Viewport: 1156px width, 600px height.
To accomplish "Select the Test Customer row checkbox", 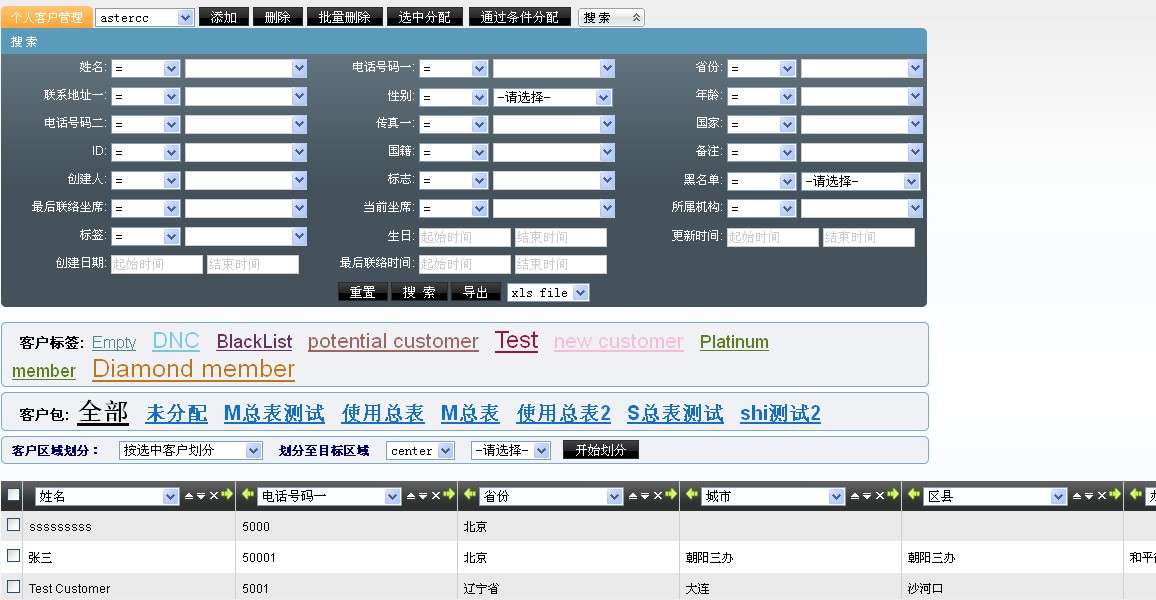I will (x=13, y=586).
